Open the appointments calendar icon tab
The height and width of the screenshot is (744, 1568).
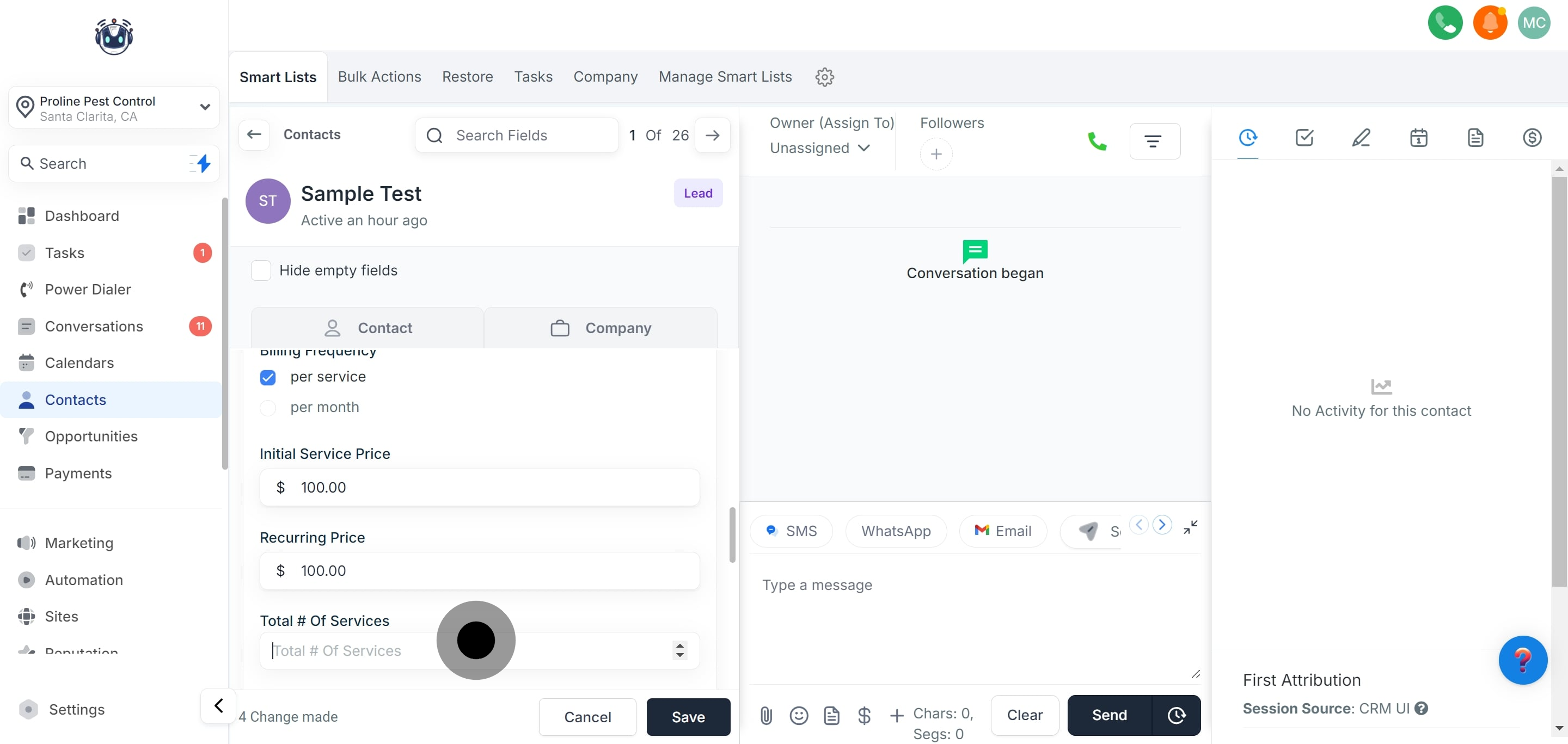click(1418, 138)
